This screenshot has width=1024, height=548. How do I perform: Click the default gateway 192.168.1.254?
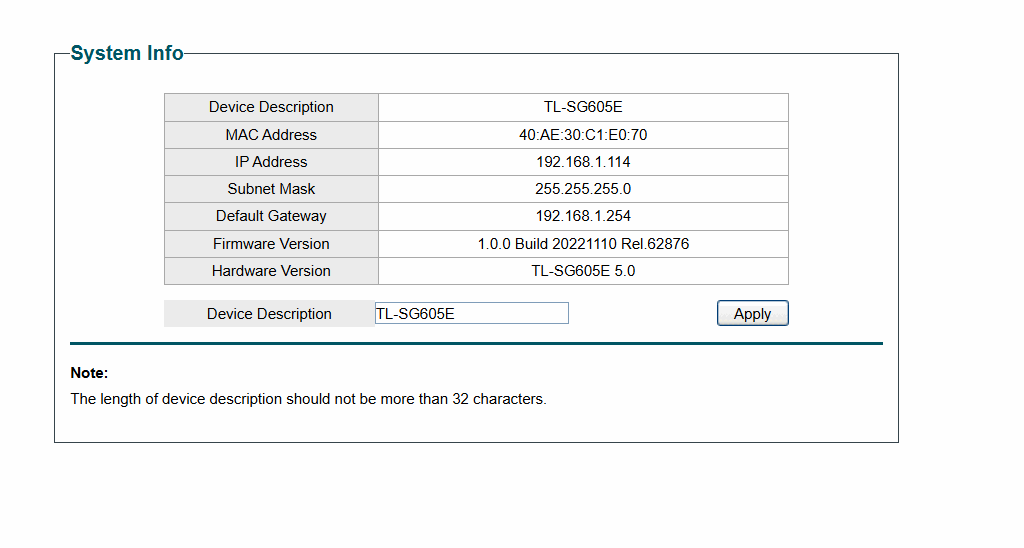pos(583,216)
